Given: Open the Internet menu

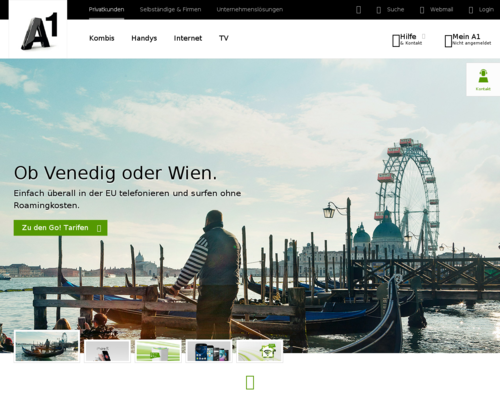Looking at the screenshot, I should coord(188,38).
